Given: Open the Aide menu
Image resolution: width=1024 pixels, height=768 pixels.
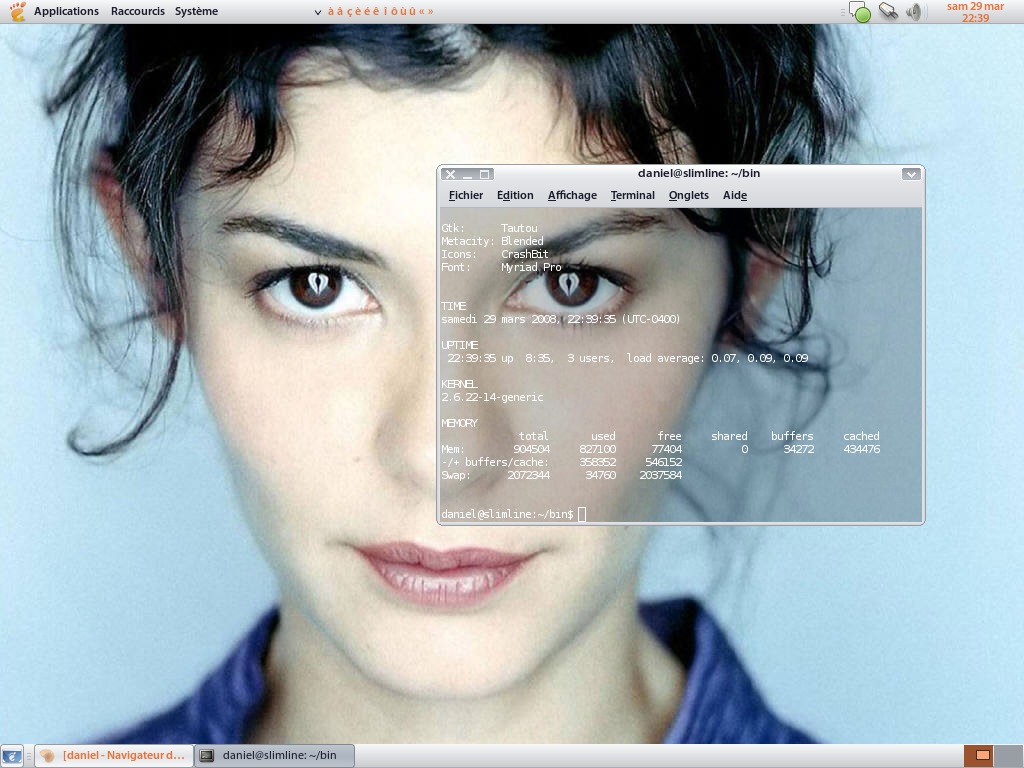Looking at the screenshot, I should [x=735, y=195].
